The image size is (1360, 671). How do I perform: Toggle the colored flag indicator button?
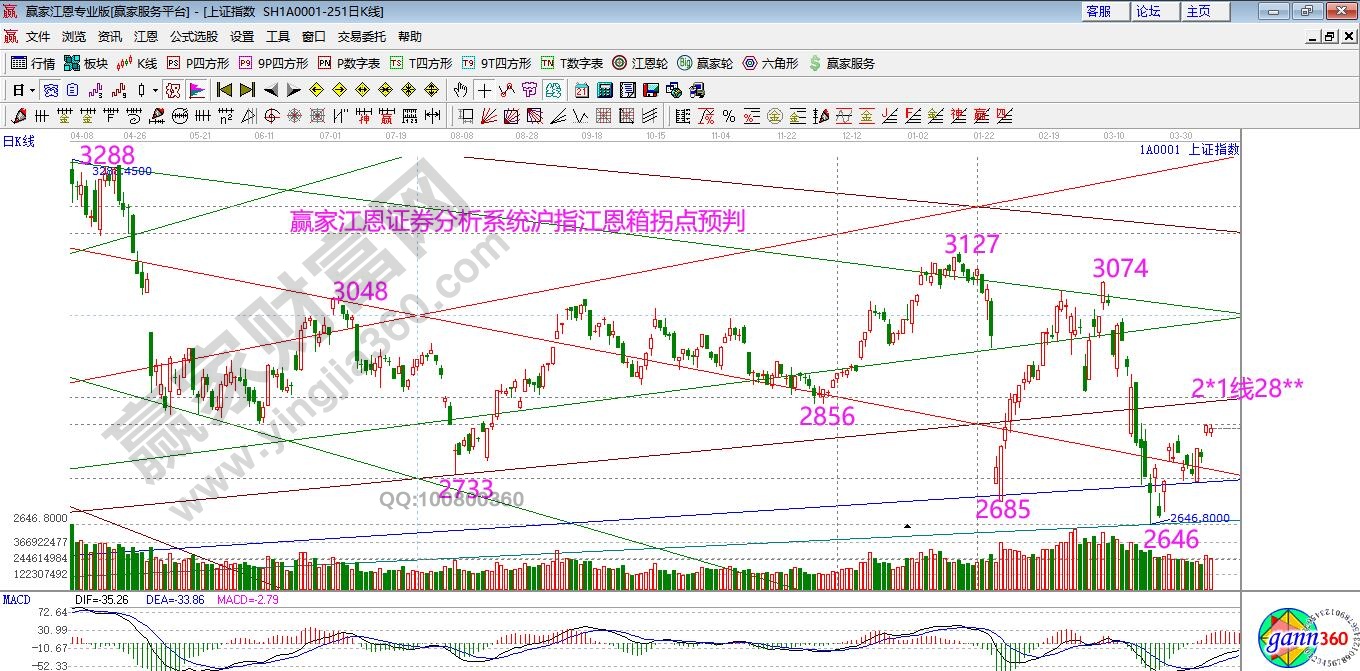pyautogui.click(x=196, y=90)
